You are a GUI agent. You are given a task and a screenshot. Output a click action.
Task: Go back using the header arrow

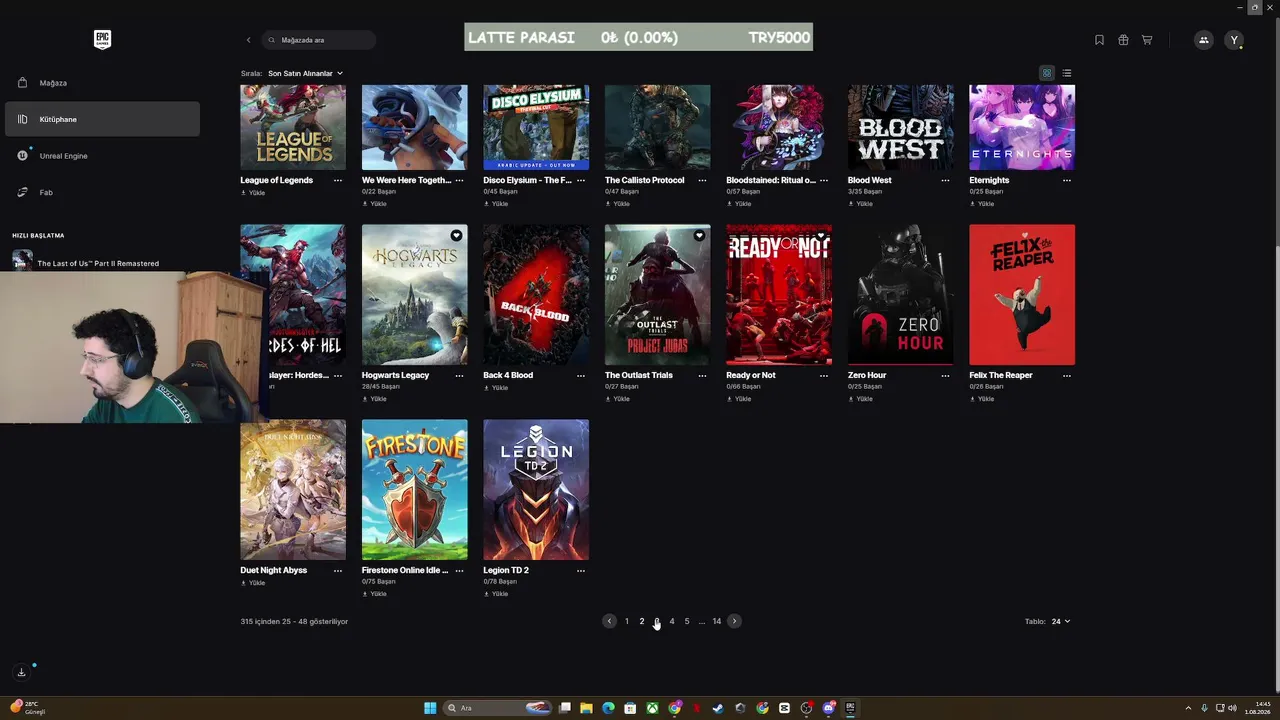[x=248, y=40]
